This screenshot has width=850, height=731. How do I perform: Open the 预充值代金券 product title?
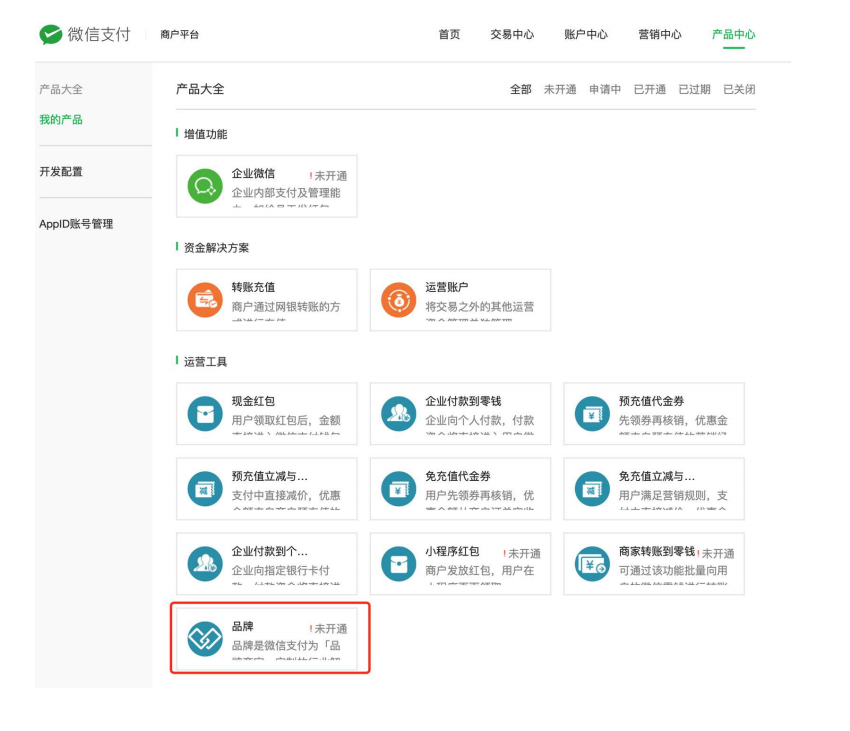[652, 401]
